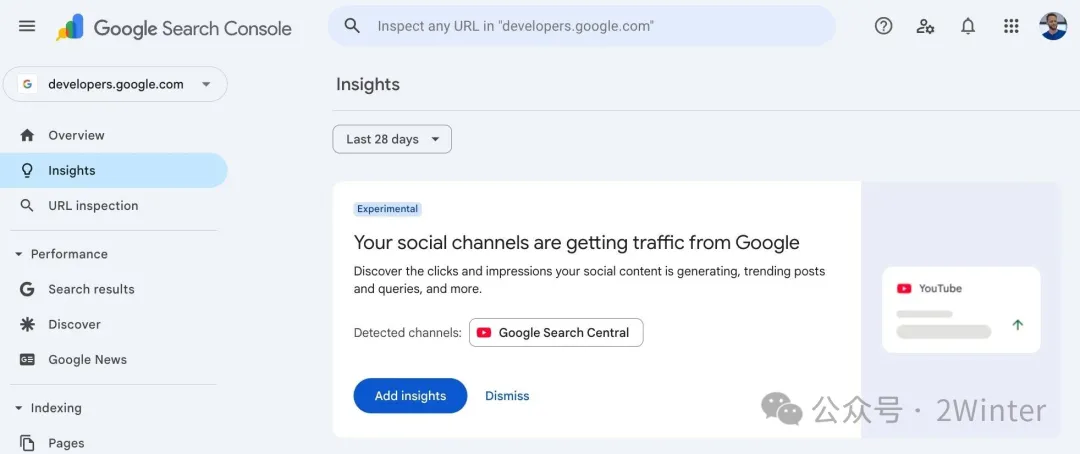Open the notifications bell

coord(968,26)
